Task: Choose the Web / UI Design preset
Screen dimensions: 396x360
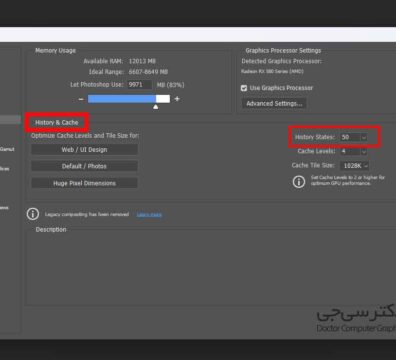Action: 84,150
